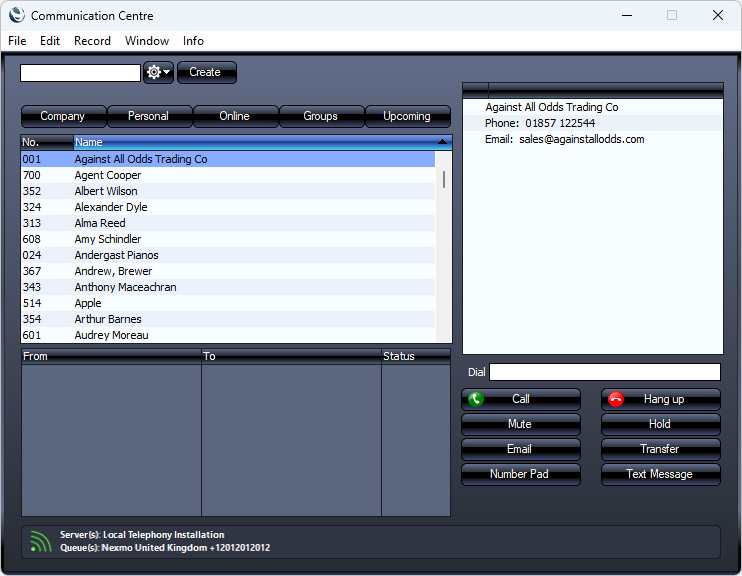Select contact Alexander Dyle in list

click(111, 207)
